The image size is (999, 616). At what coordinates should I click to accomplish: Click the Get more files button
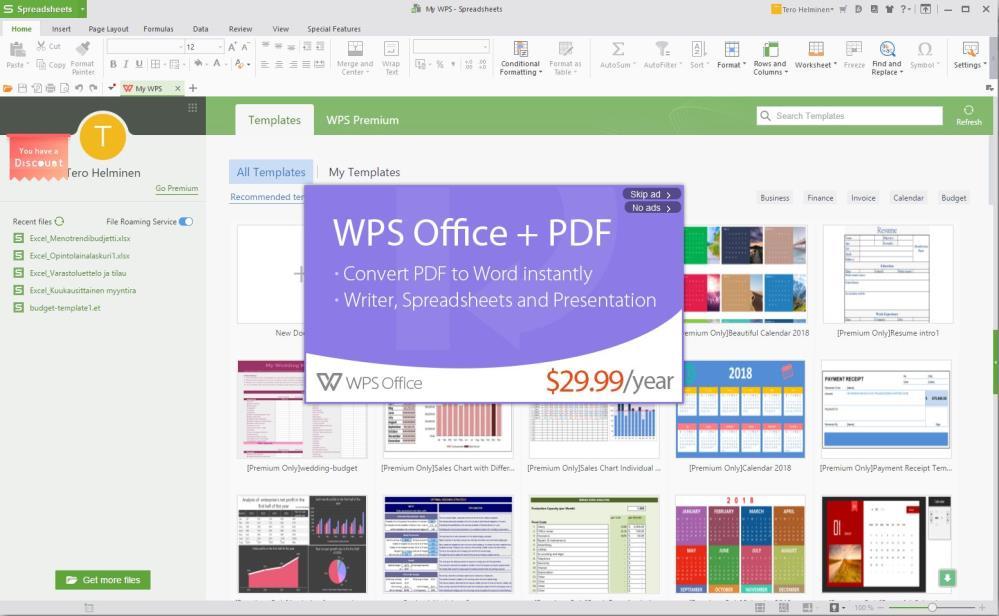tap(103, 580)
